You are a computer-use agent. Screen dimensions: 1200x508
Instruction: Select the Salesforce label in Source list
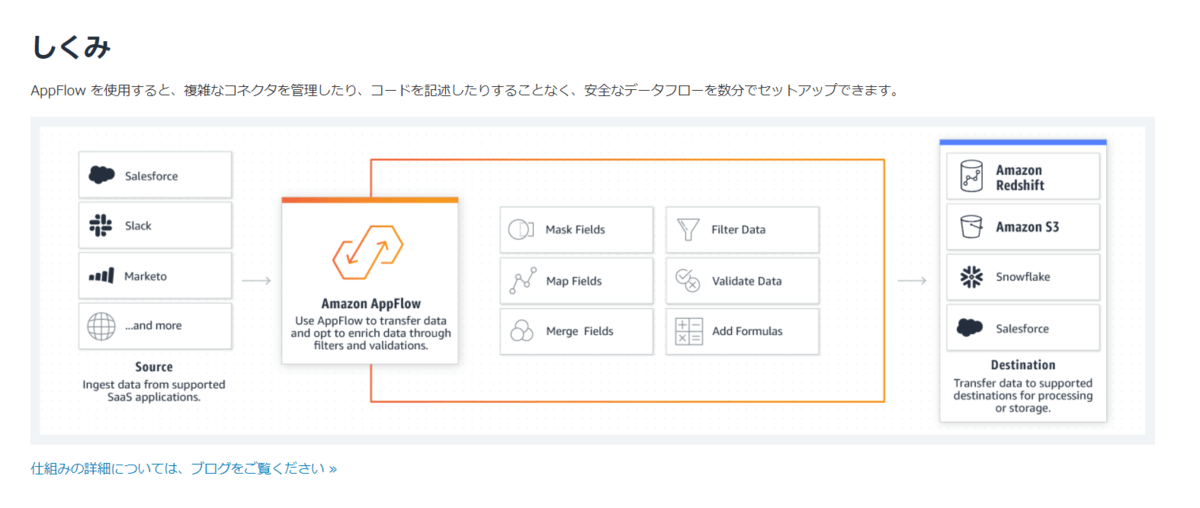(151, 176)
